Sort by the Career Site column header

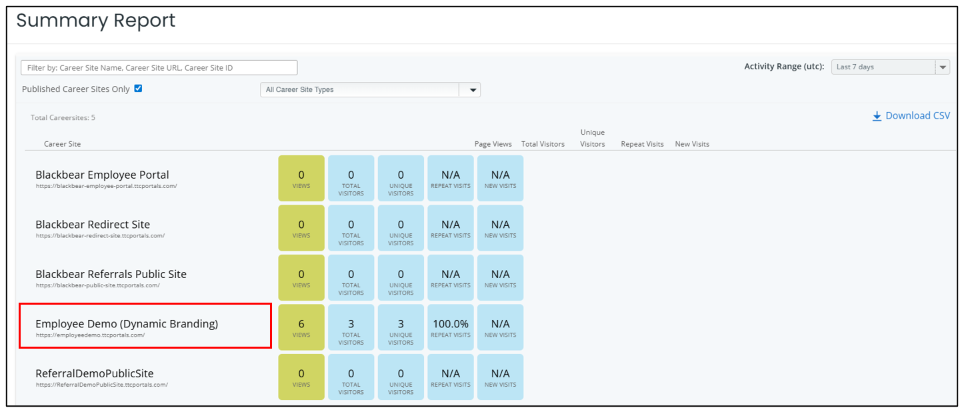click(62, 144)
